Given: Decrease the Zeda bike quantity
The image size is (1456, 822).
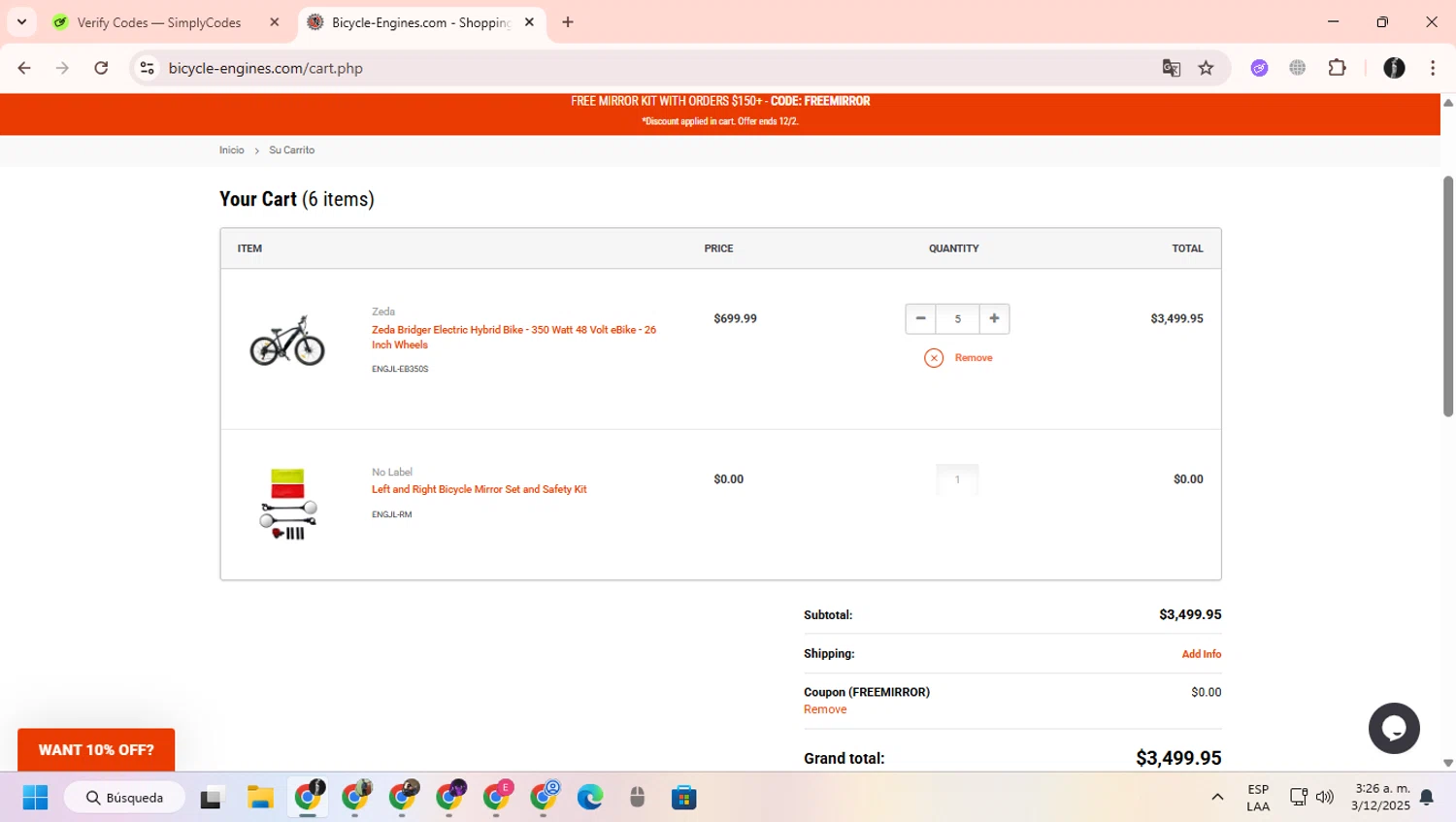Looking at the screenshot, I should [920, 318].
